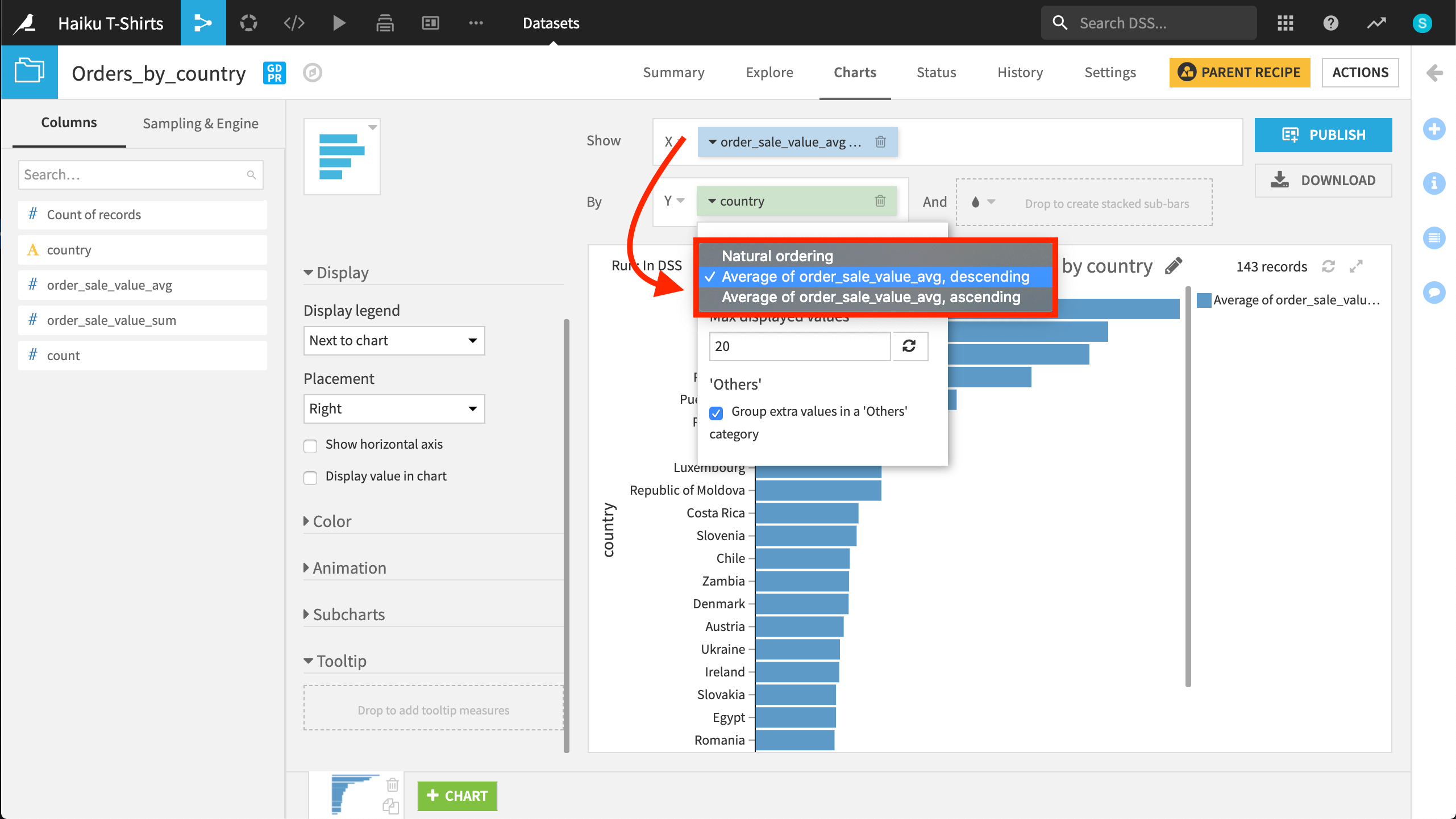
Task: Open the code notebooks icon
Action: pyautogui.click(x=294, y=23)
